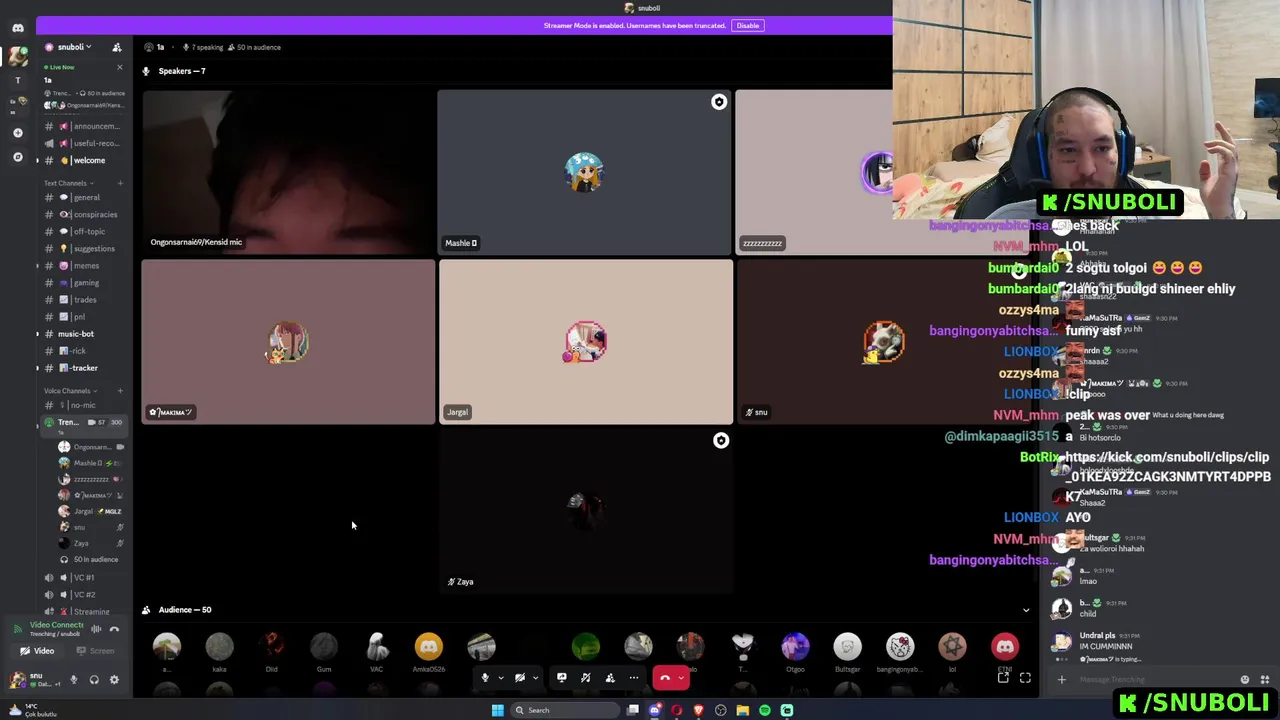Viewport: 1280px width, 720px height.
Task: Open Brave browser from the taskbar
Action: point(699,710)
